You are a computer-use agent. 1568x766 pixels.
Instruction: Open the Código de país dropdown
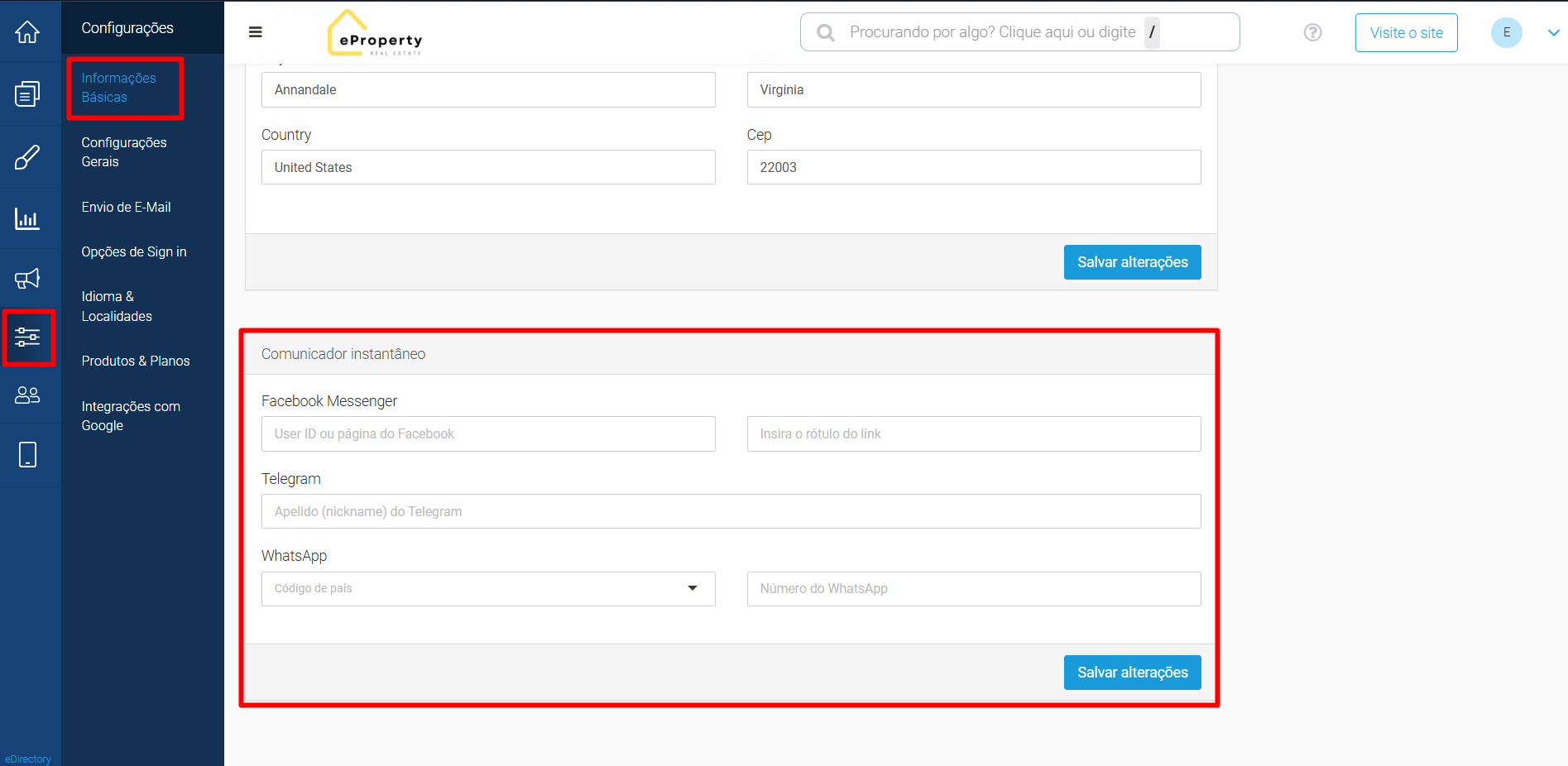click(x=488, y=589)
